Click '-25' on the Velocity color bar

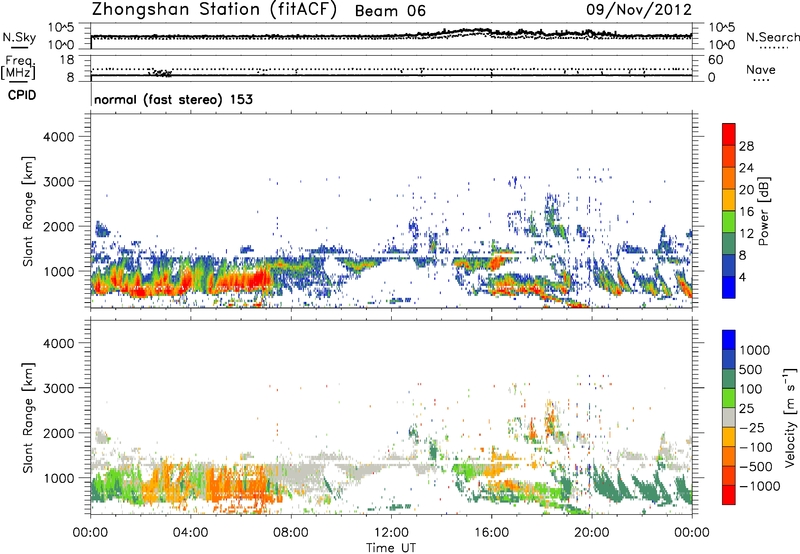point(753,428)
